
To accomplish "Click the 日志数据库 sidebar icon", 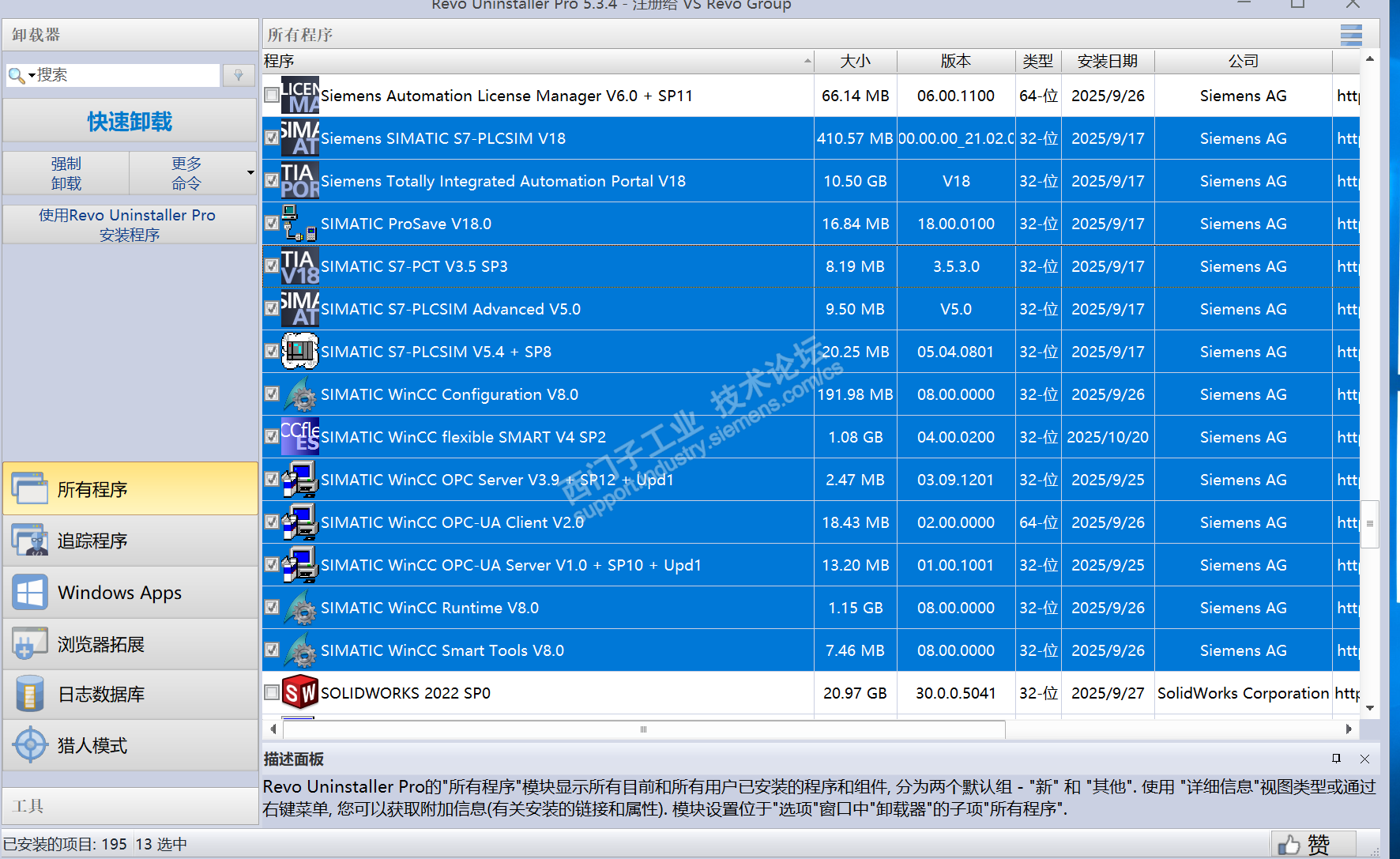I will [x=30, y=695].
